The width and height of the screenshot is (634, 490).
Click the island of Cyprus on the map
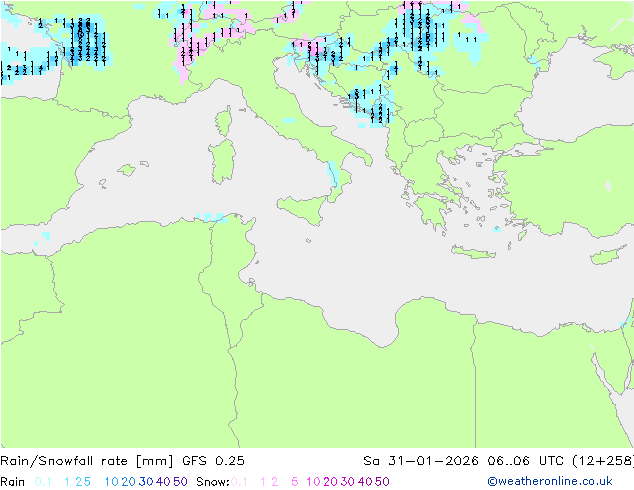point(604,256)
